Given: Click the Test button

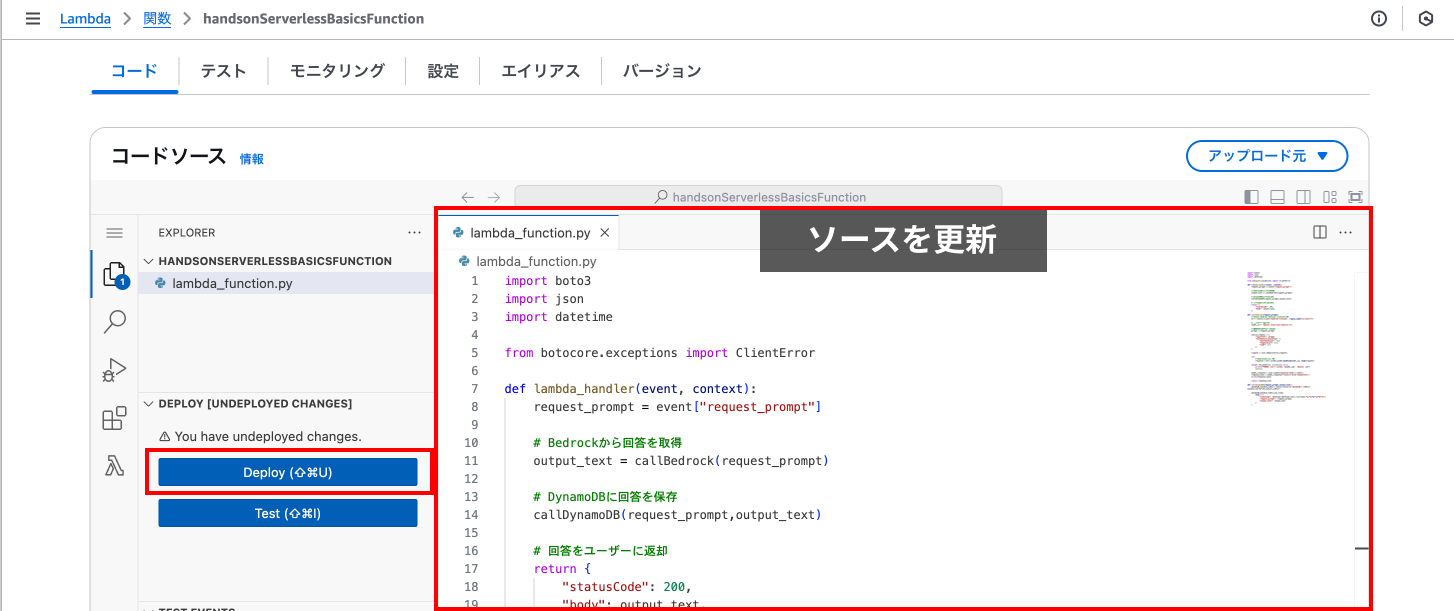Looking at the screenshot, I should click(x=288, y=514).
